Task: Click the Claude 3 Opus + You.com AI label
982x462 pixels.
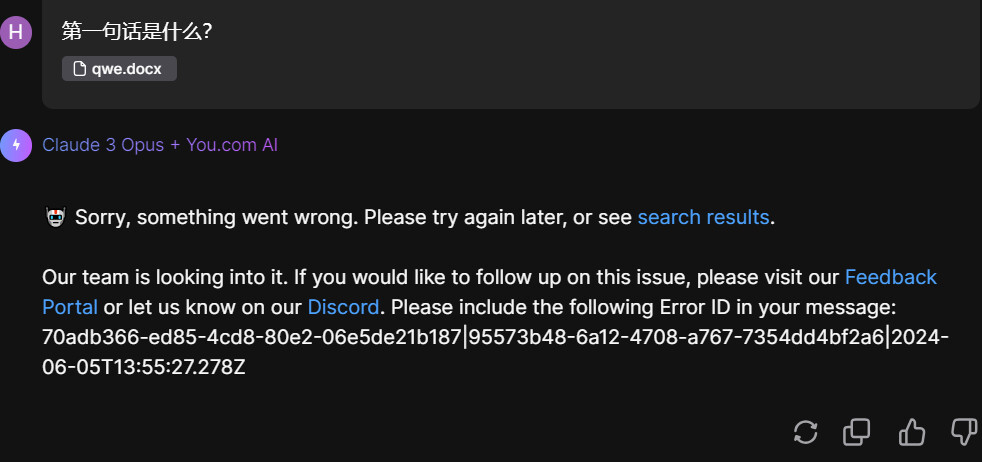Action: coord(160,145)
